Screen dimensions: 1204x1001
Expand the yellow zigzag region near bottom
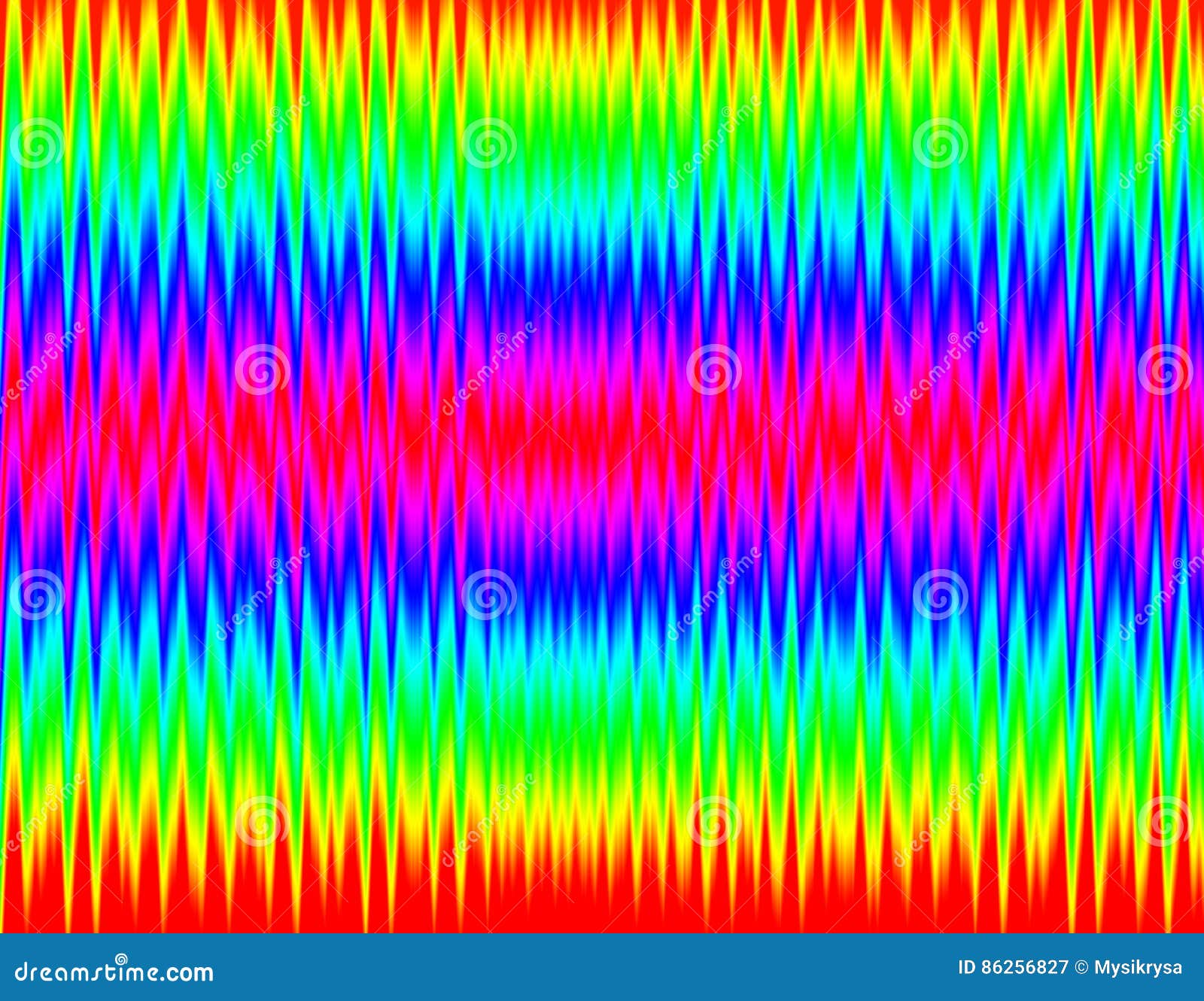[602, 828]
